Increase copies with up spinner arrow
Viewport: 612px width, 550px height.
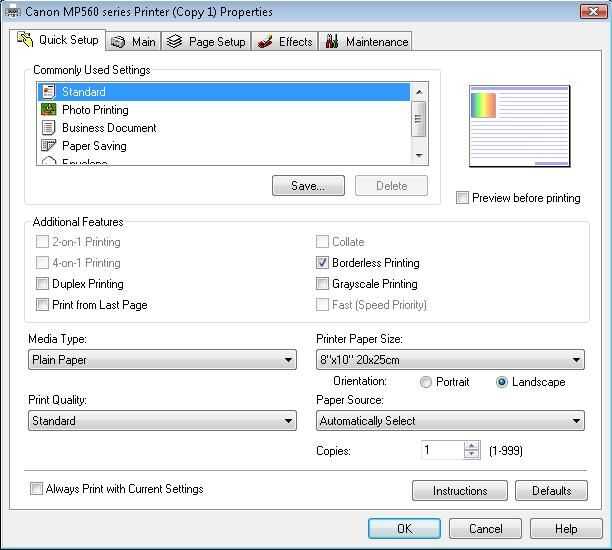tap(472, 446)
